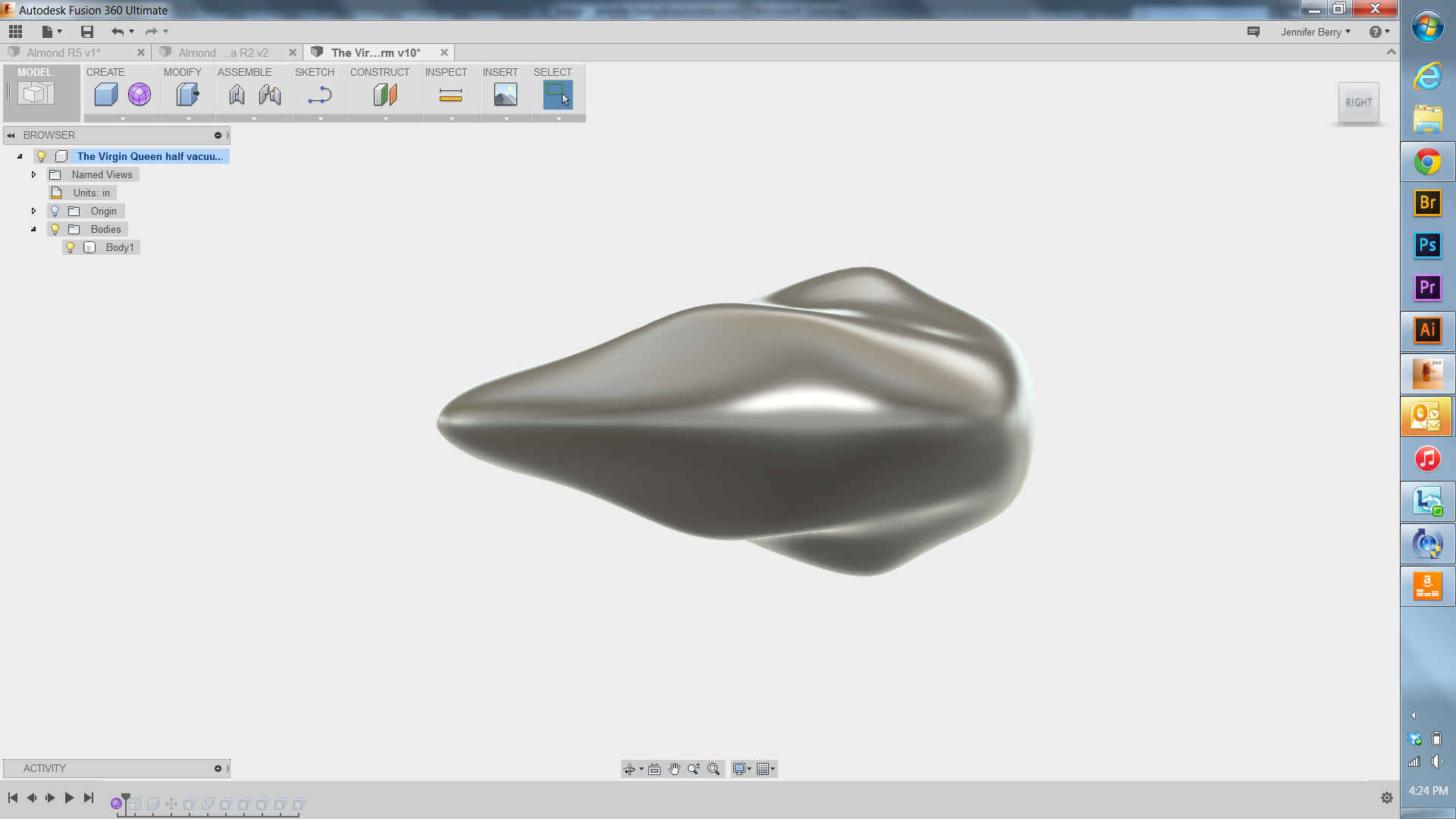Toggle visibility of Body1
The image size is (1456, 819).
71,247
